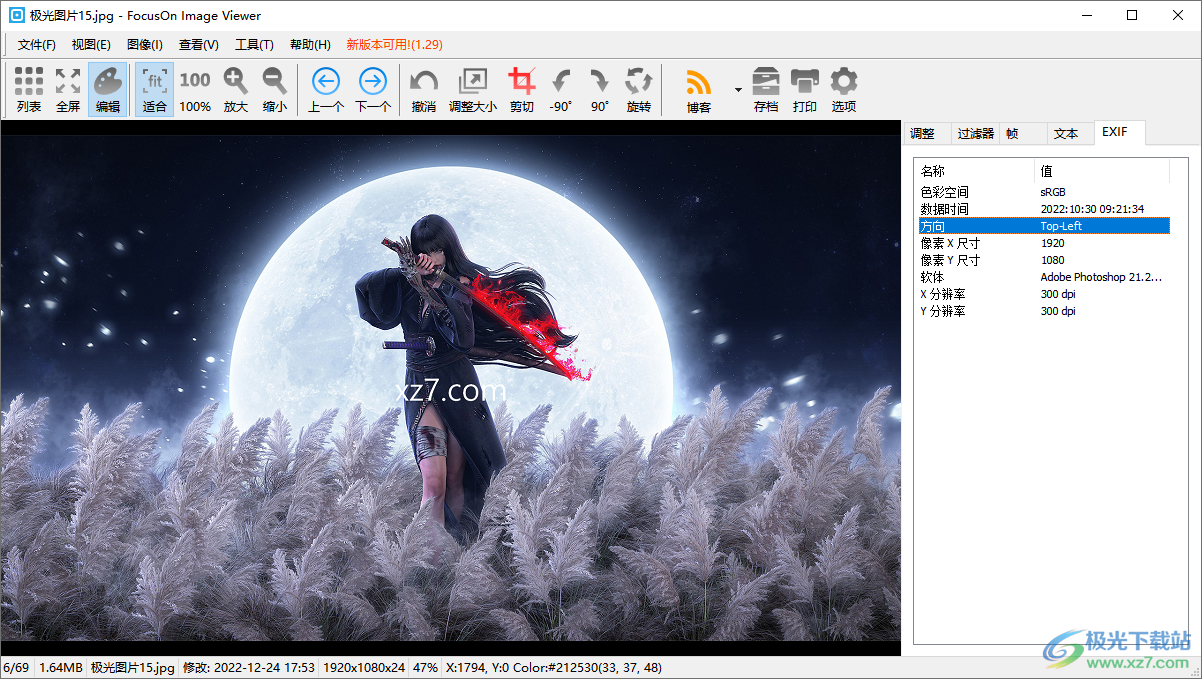Click the sRGB value cell
The width and height of the screenshot is (1202, 679).
(1053, 192)
